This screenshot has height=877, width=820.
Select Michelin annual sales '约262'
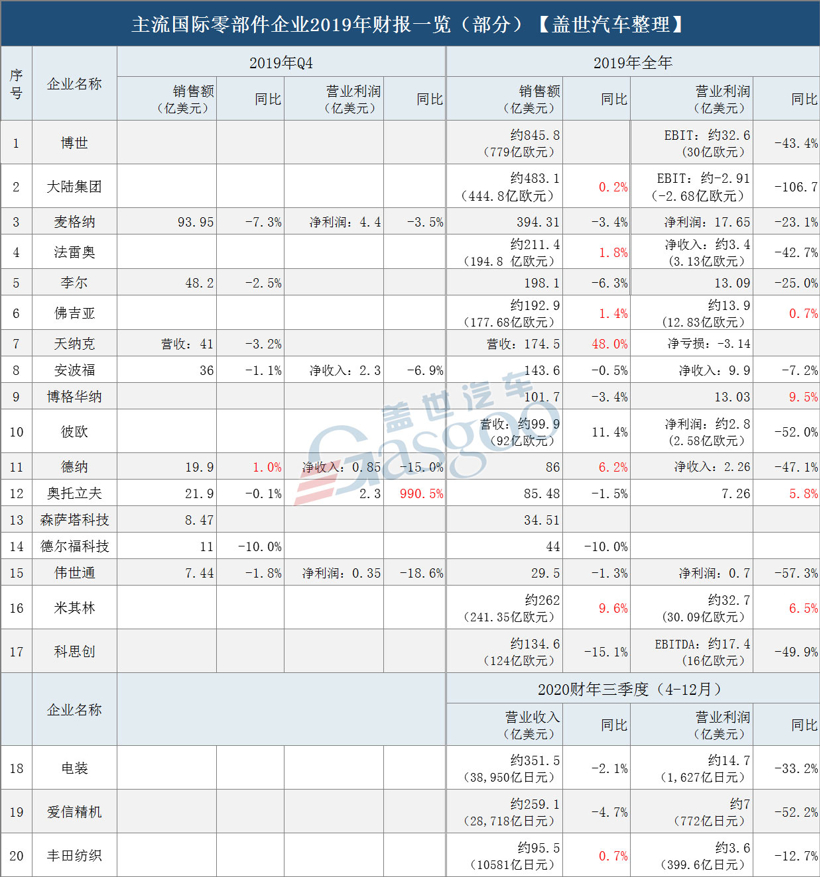tap(542, 601)
